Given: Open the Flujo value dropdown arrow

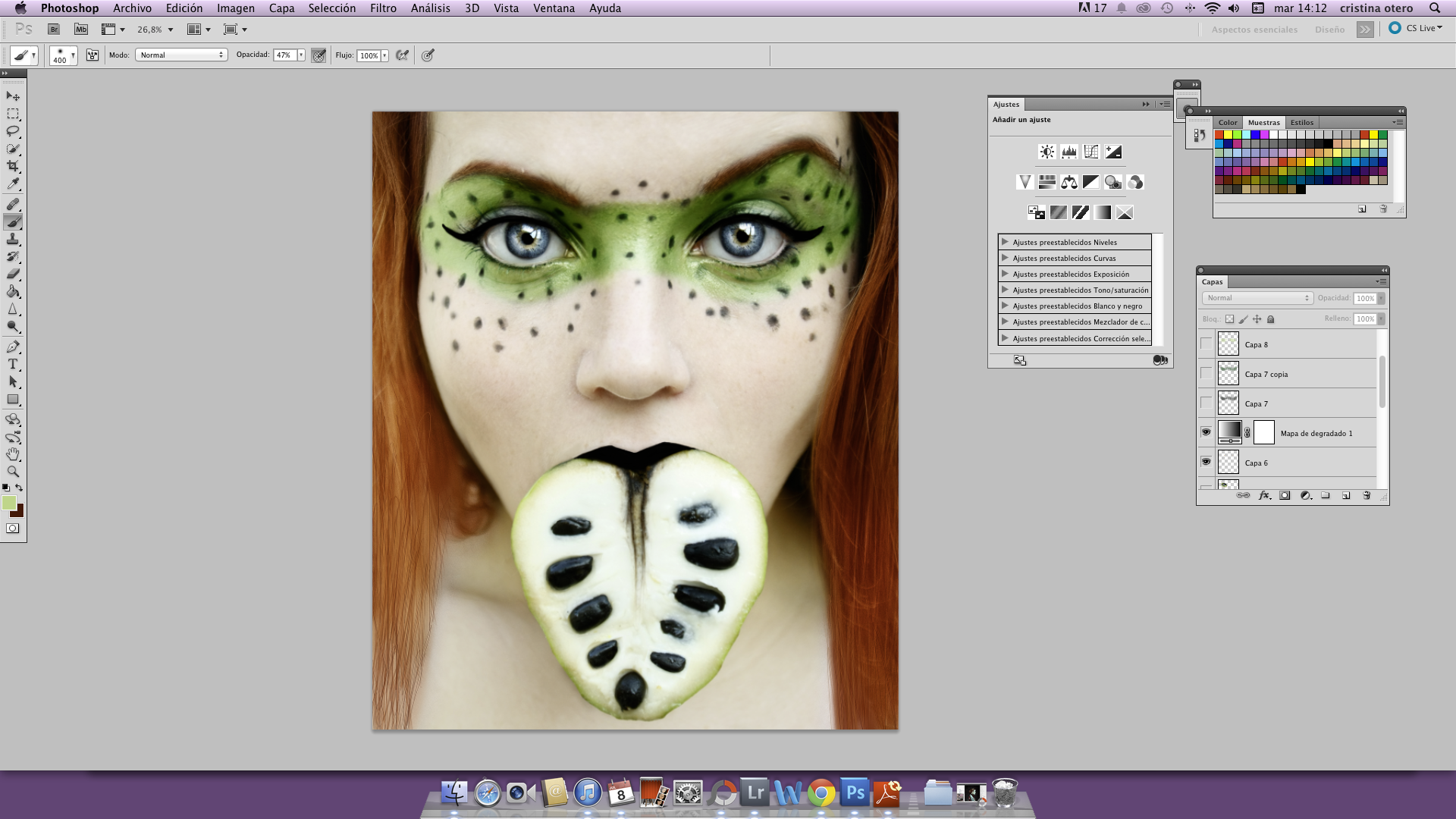Looking at the screenshot, I should pos(385,55).
